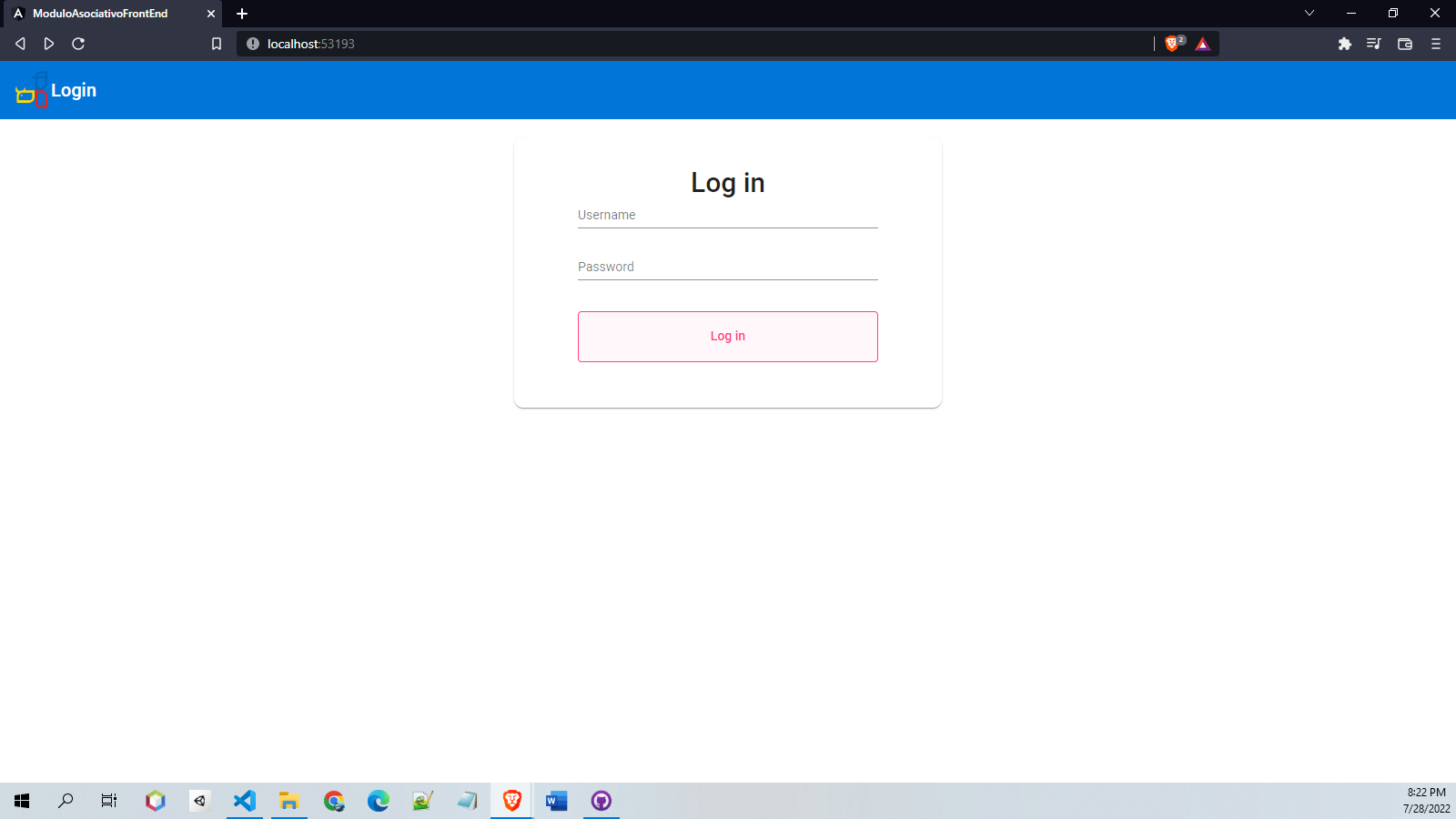Click the site info icon in address bar

pyautogui.click(x=253, y=44)
